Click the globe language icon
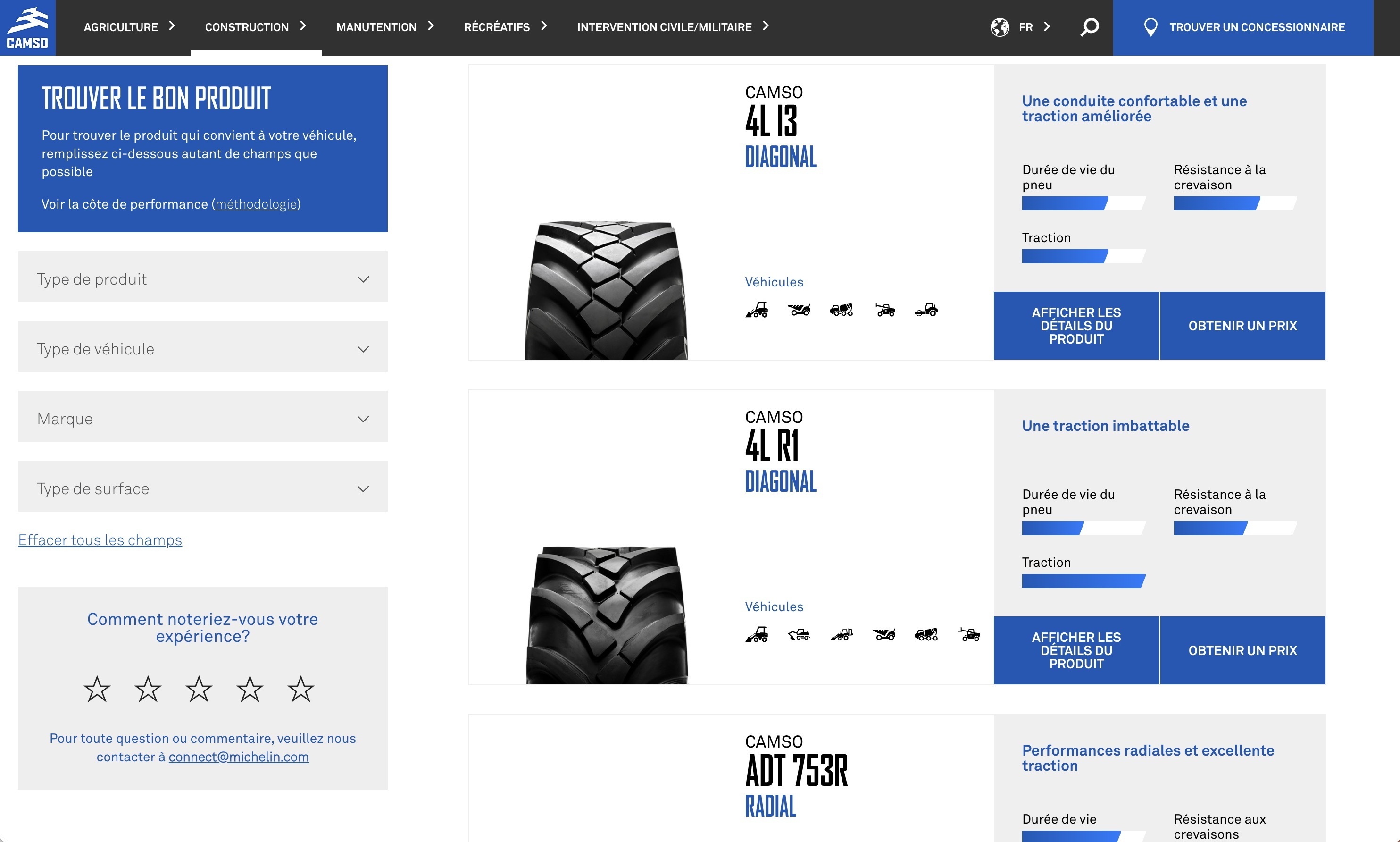This screenshot has height=842, width=1400. pos(999,27)
